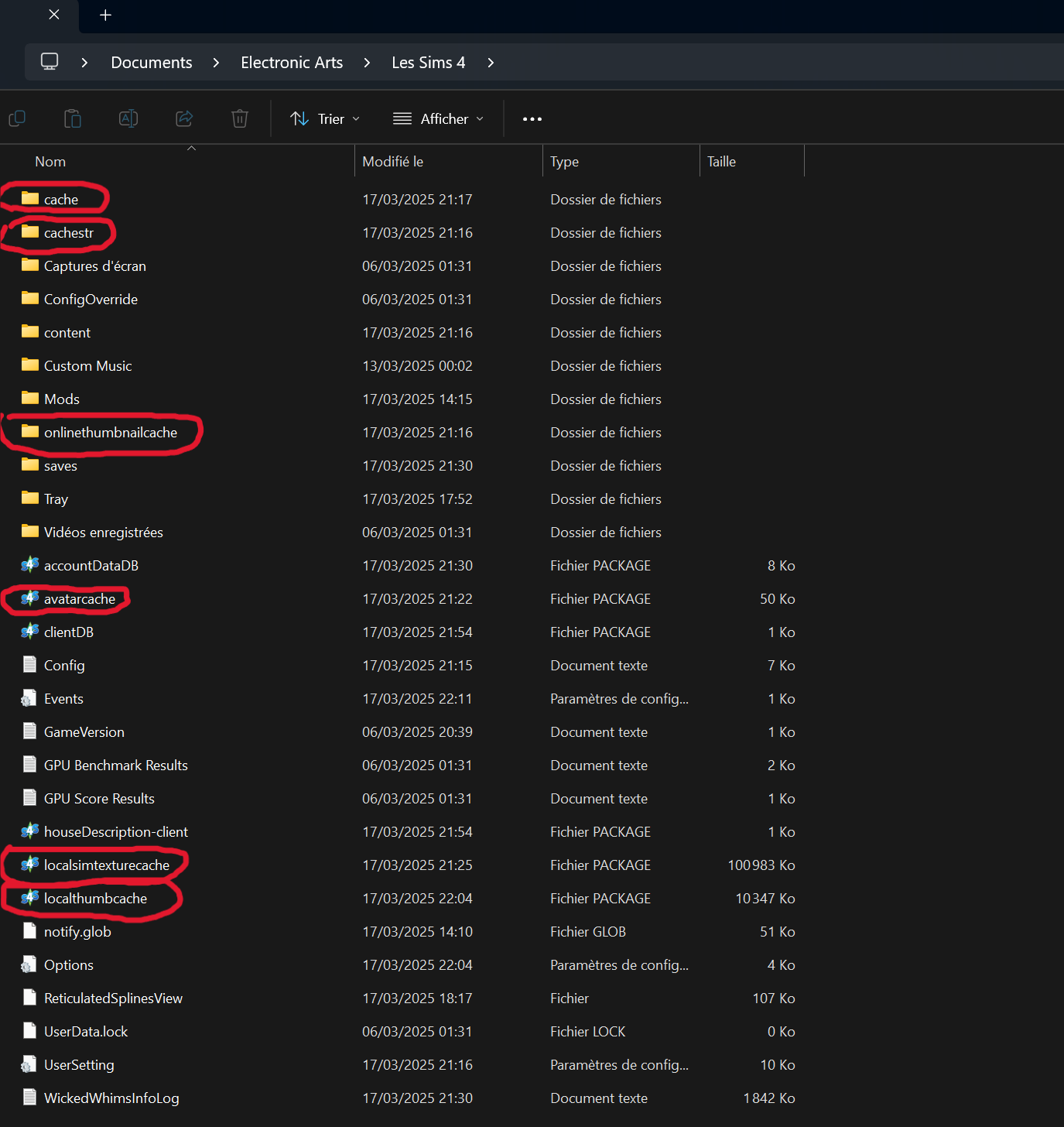Click the Fichier LOCK type cell
Image resolution: width=1064 pixels, height=1127 pixels.
[588, 1032]
